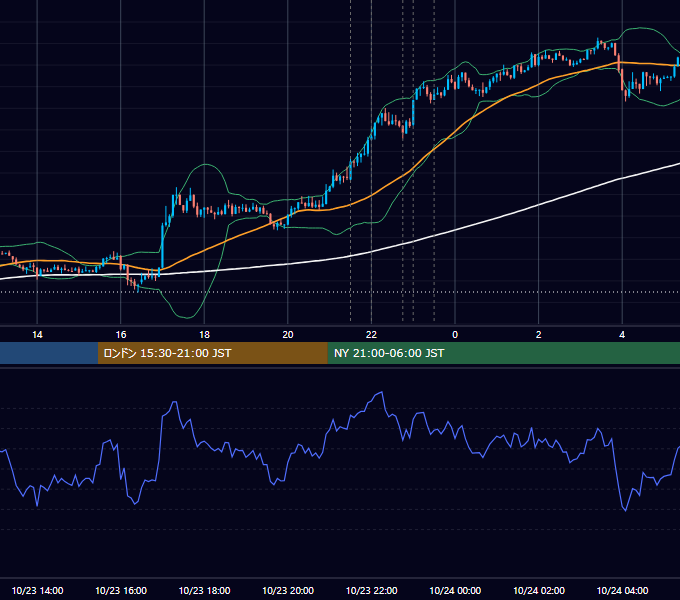This screenshot has height=600, width=680.
Task: Click hour label 14 on chart axis
Action: point(37,335)
